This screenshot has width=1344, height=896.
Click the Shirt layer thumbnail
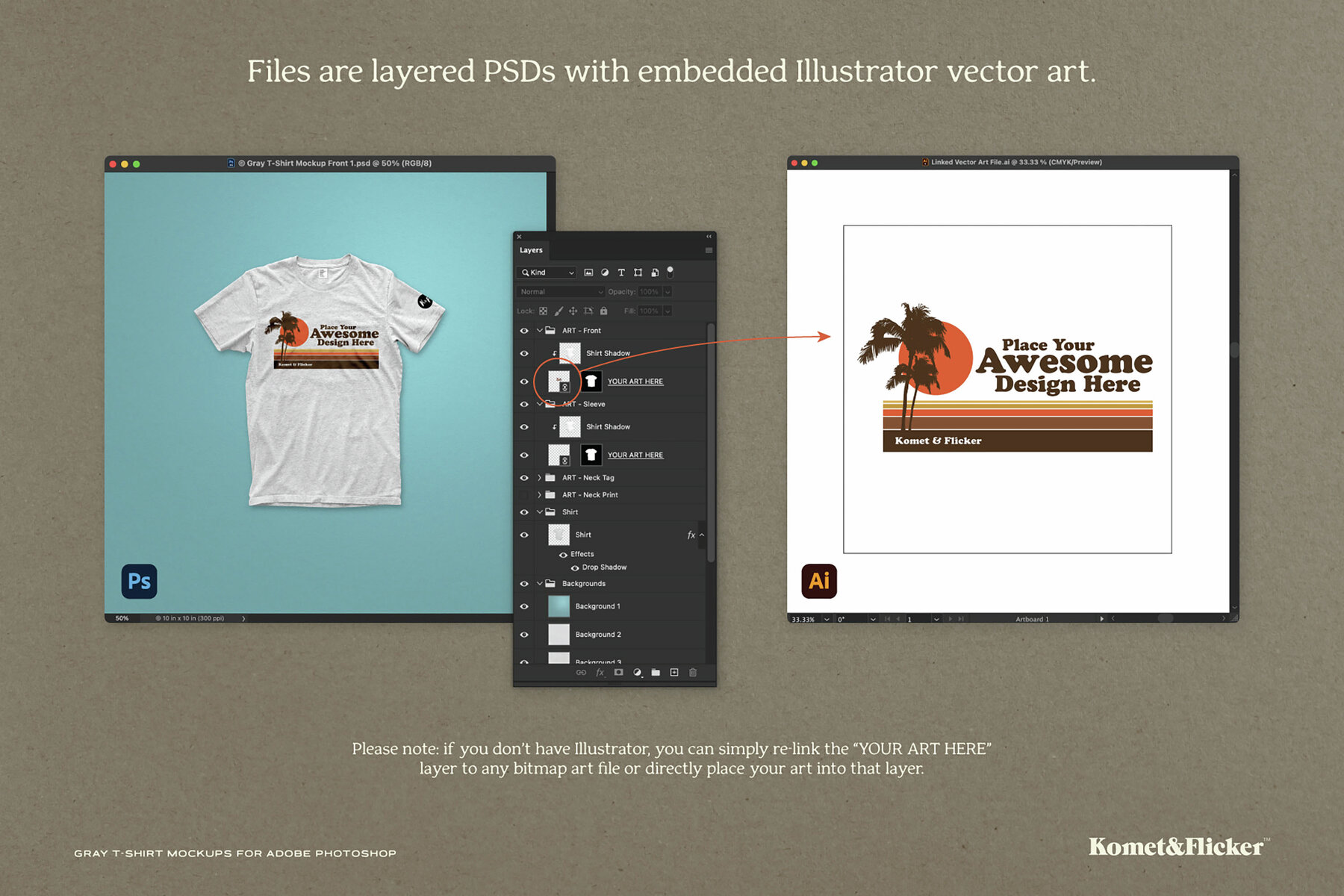(559, 535)
